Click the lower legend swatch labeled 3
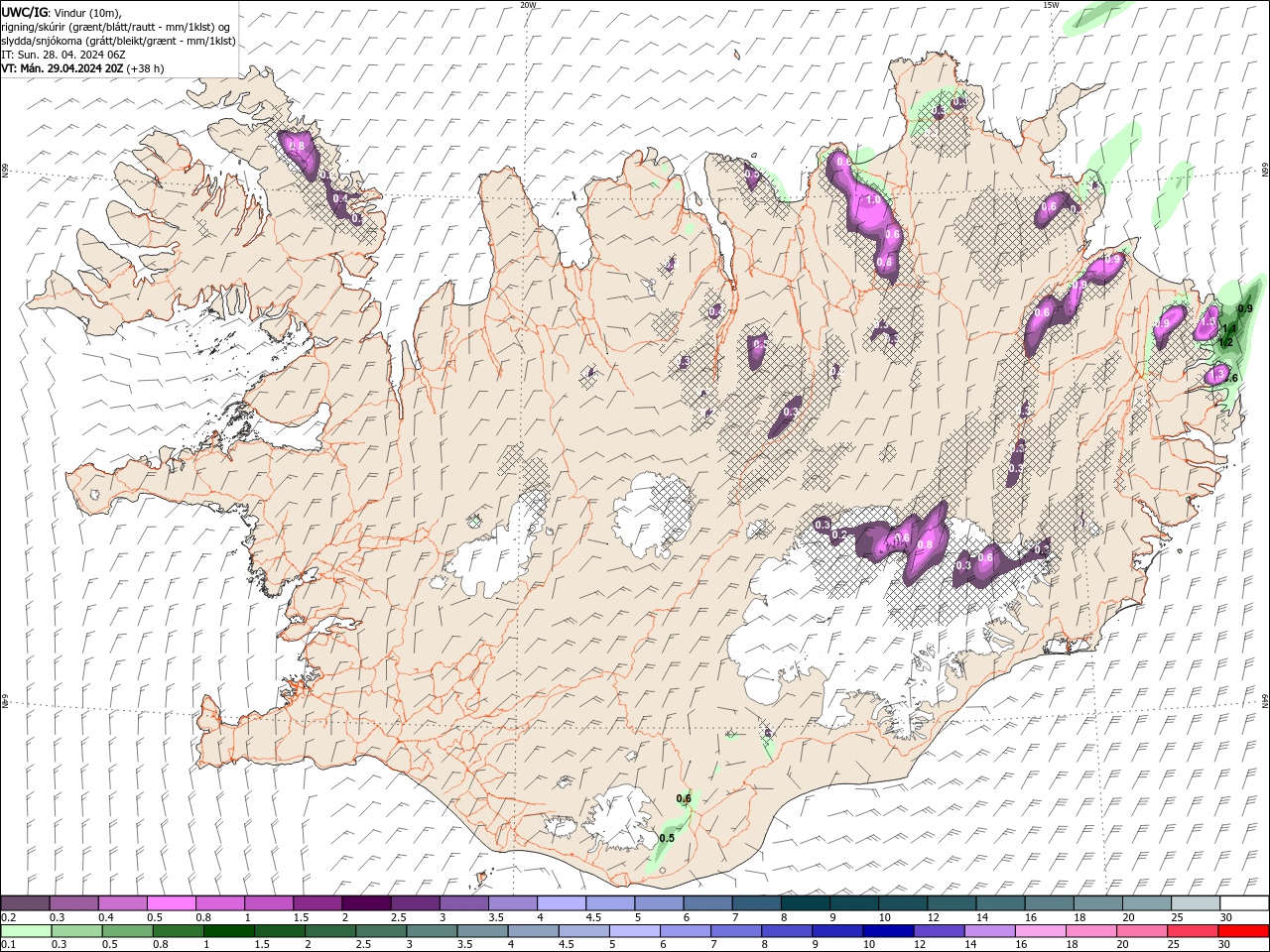The width and height of the screenshot is (1270, 952). coord(432,931)
